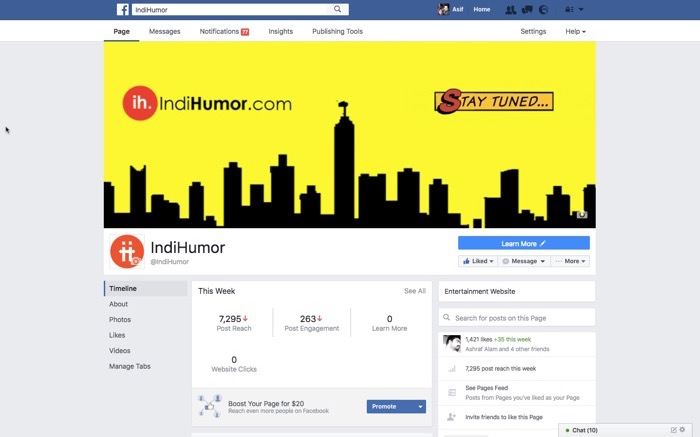Image resolution: width=700 pixels, height=437 pixels.
Task: Click Asif's profile picture in top bar
Action: pos(443,9)
